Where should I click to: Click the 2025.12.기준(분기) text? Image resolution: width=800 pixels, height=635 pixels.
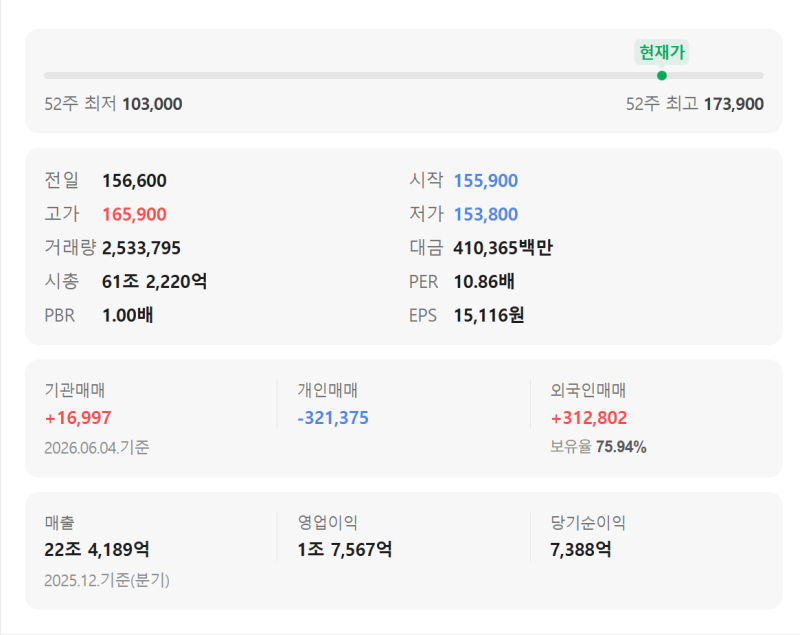(x=107, y=580)
